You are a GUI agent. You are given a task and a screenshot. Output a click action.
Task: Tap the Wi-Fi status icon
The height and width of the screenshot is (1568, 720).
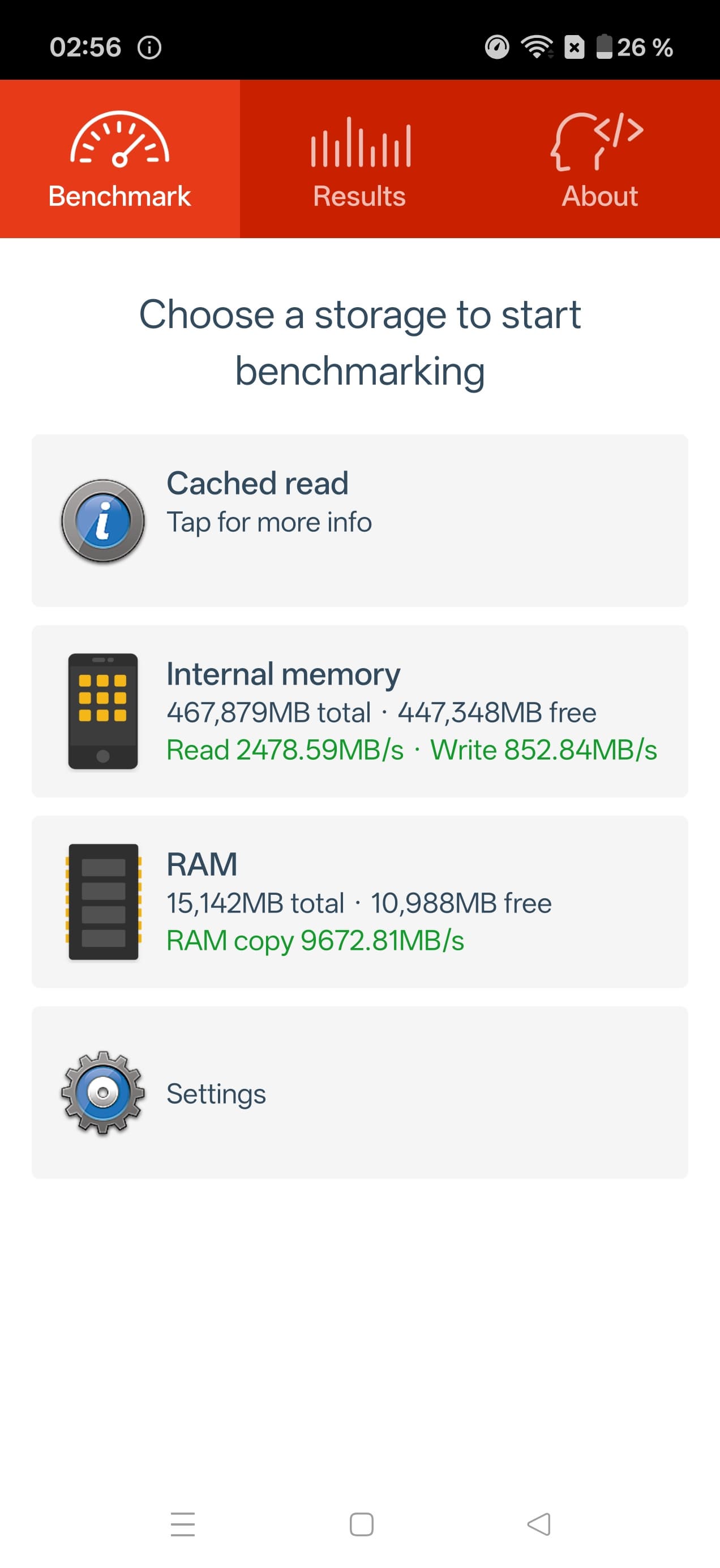click(537, 48)
